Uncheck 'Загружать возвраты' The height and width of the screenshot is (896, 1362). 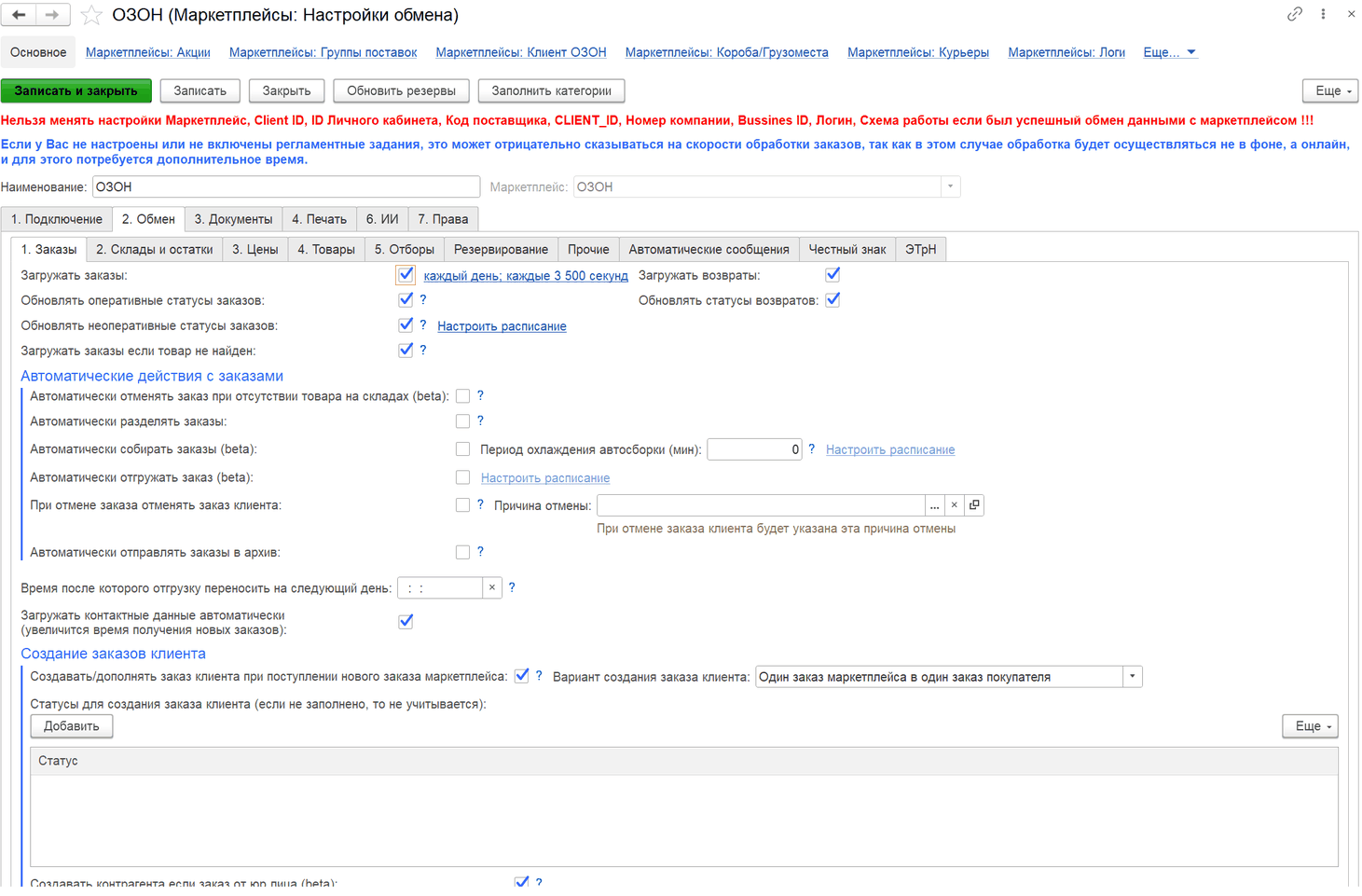(x=832, y=275)
